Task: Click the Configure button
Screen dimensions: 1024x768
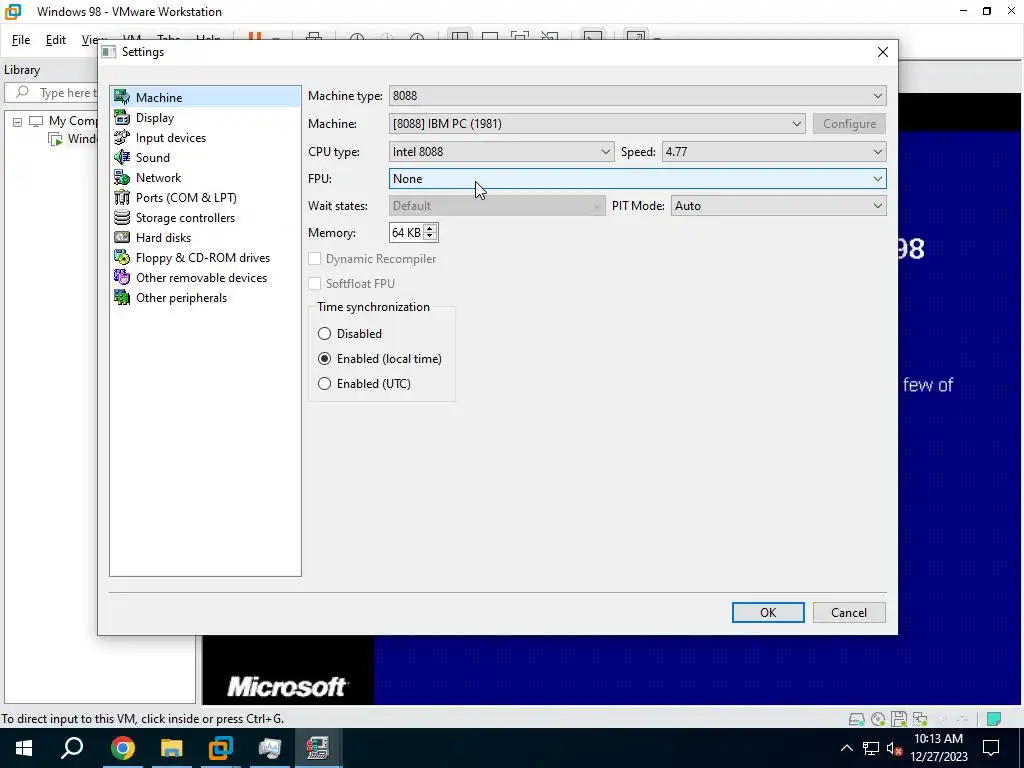Action: (849, 123)
